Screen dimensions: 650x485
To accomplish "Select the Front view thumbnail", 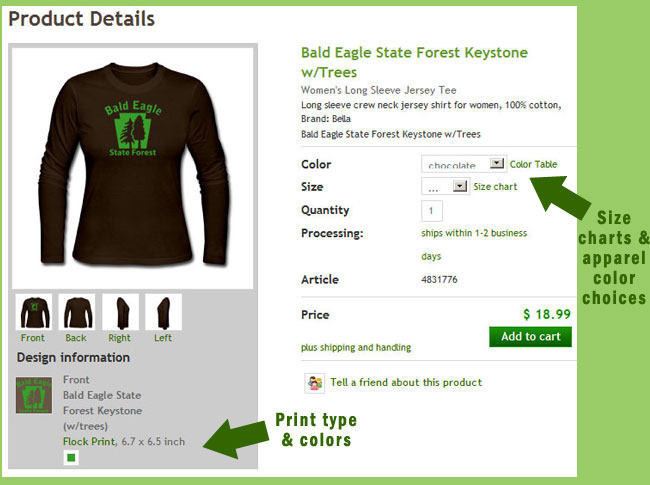I will [34, 312].
